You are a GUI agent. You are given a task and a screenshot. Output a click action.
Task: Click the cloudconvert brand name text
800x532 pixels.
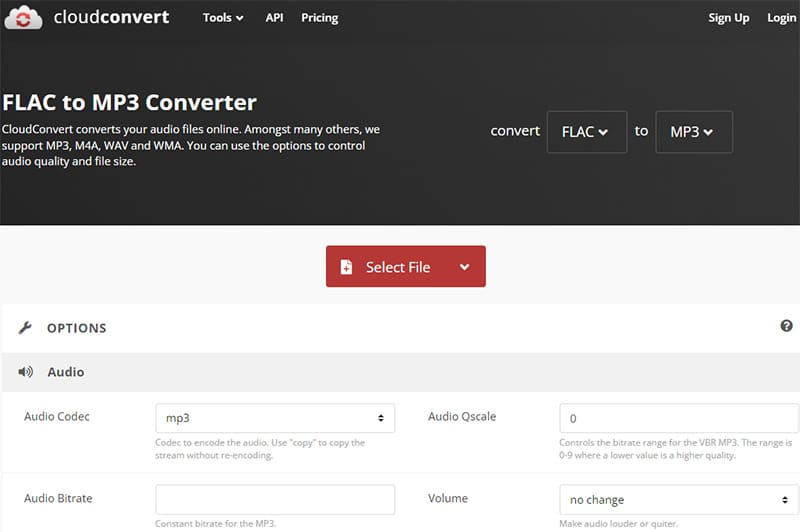pos(111,17)
